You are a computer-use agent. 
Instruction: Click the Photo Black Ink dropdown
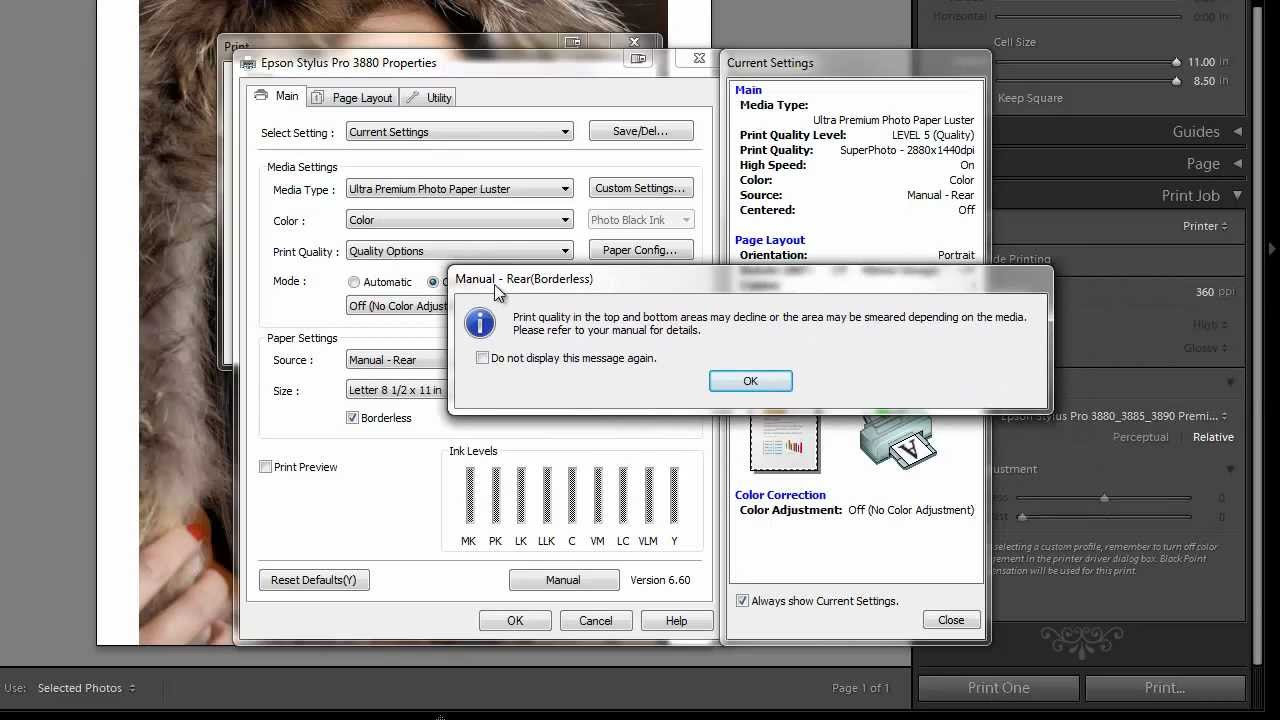[x=641, y=220]
